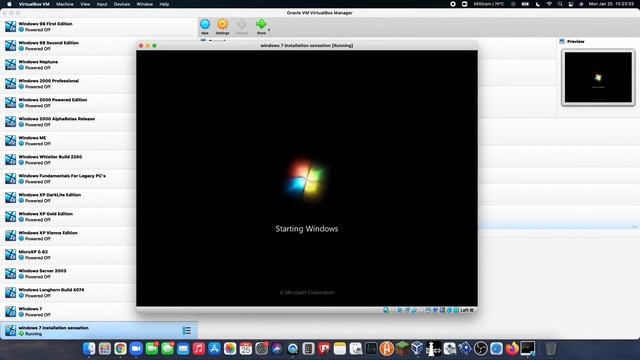Select Windows 98 First Edition VM
The height and width of the screenshot is (360, 640).
pyautogui.click(x=99, y=27)
